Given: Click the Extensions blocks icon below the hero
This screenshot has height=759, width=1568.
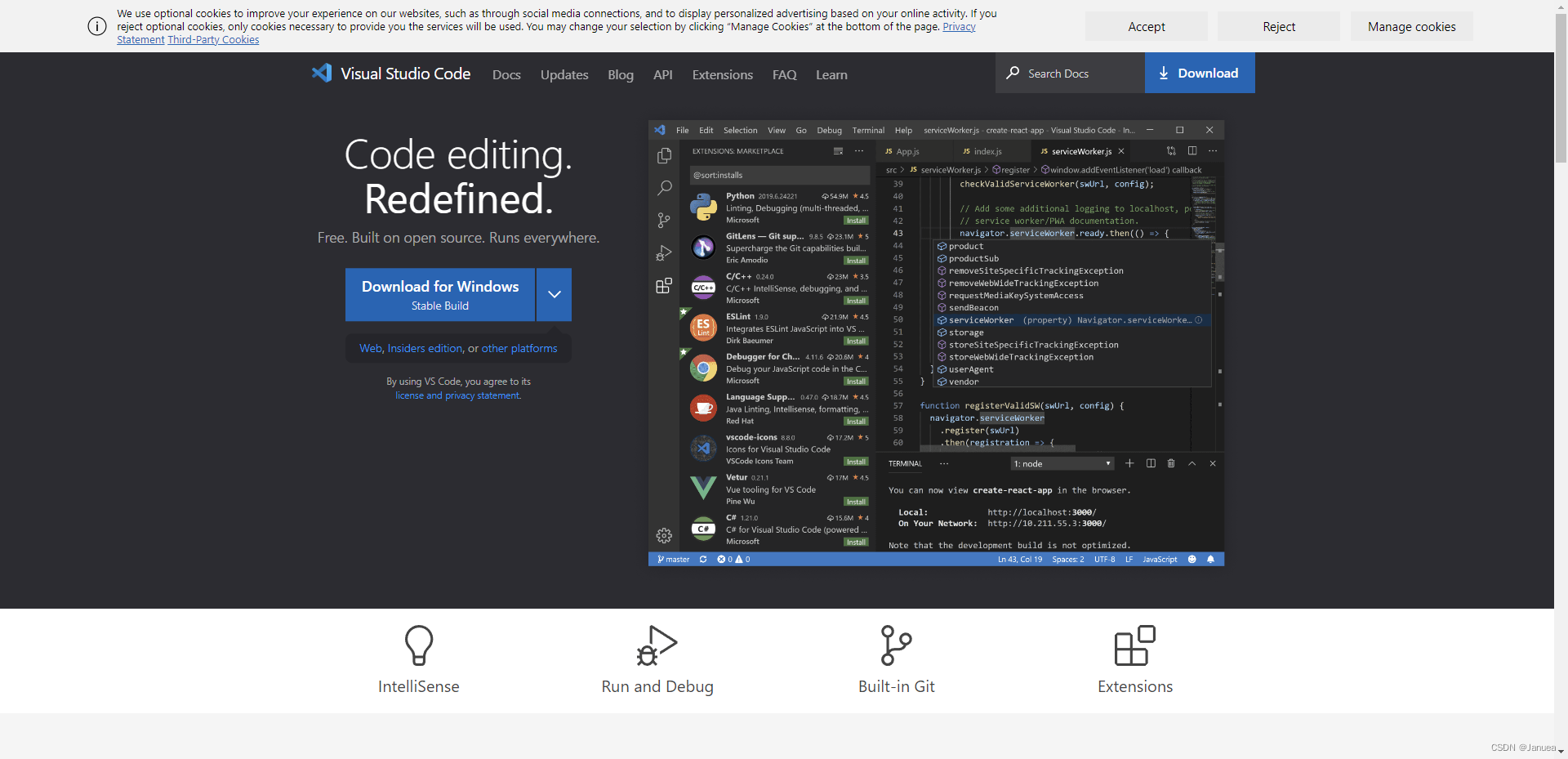Looking at the screenshot, I should tap(1135, 645).
